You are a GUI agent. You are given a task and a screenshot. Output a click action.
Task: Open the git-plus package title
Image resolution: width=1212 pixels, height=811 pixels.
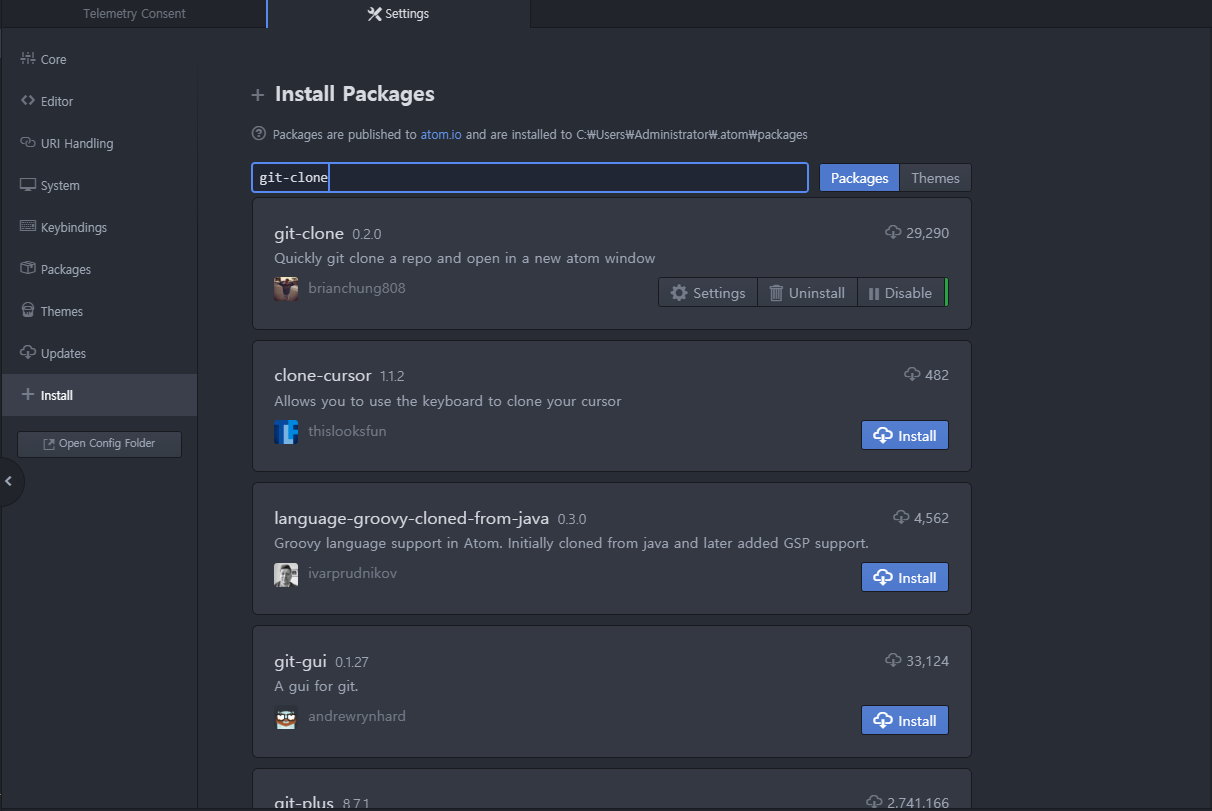[304, 803]
